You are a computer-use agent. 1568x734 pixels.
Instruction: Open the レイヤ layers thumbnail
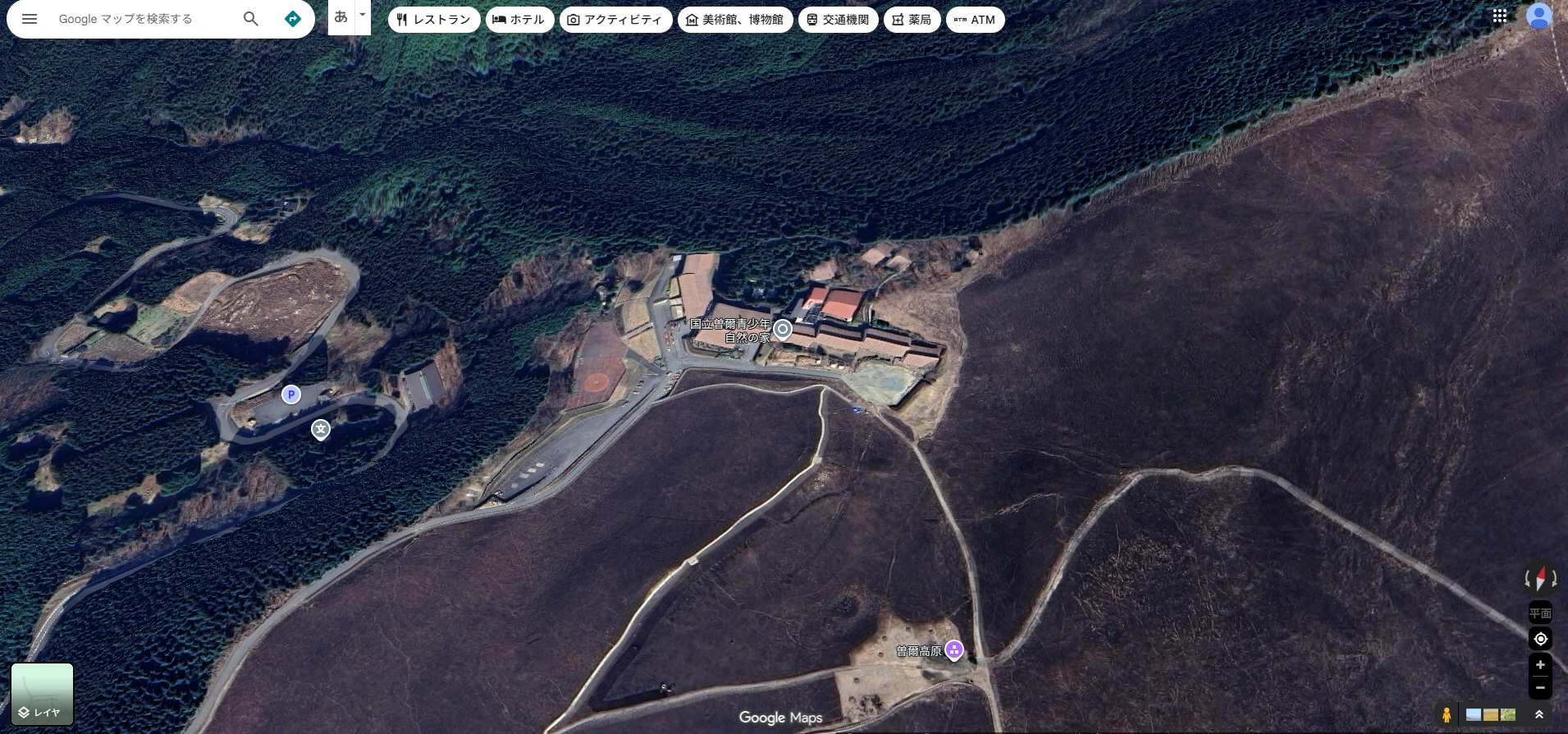pos(42,694)
